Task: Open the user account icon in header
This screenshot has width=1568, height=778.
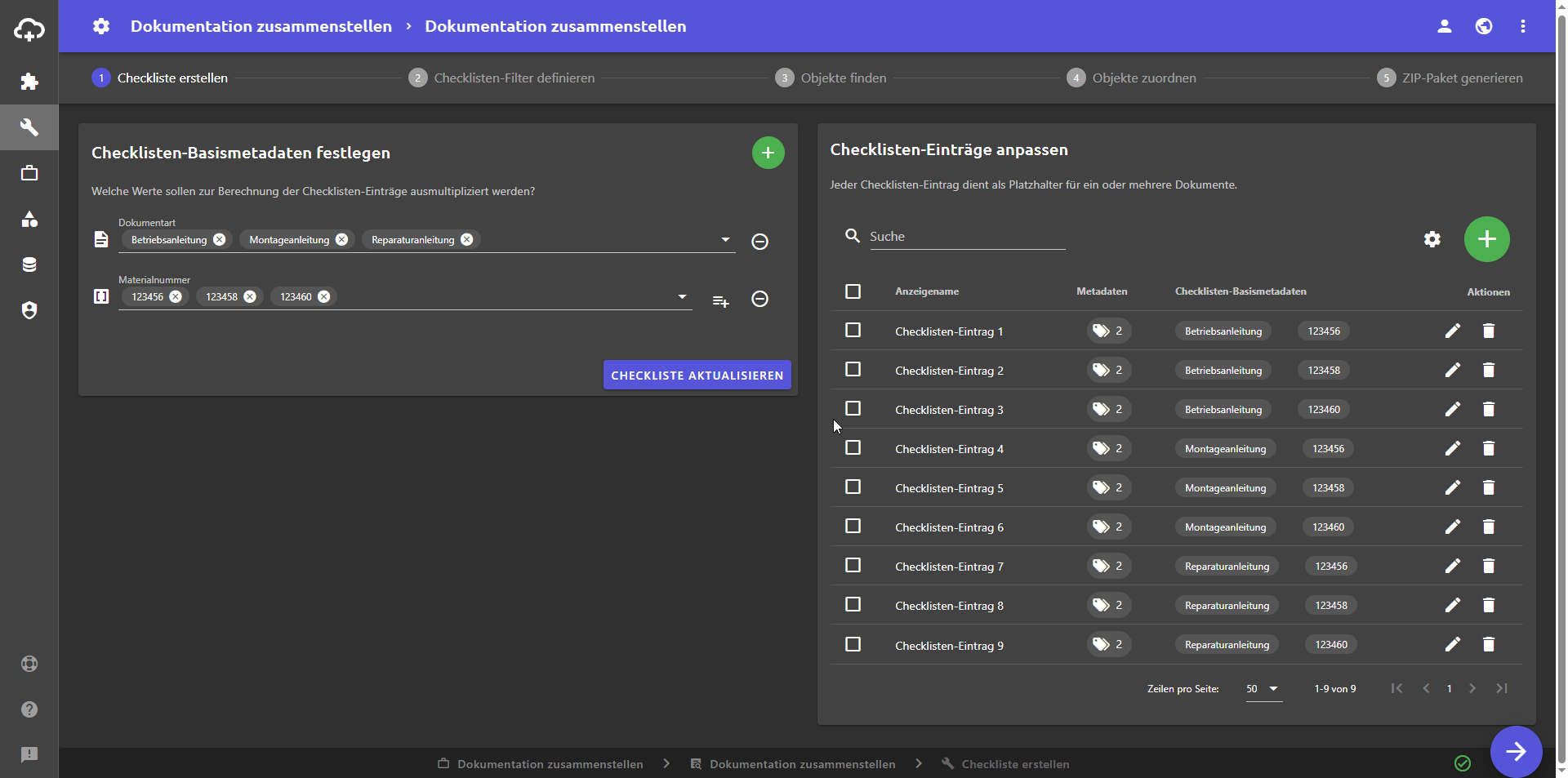Action: pos(1444,26)
